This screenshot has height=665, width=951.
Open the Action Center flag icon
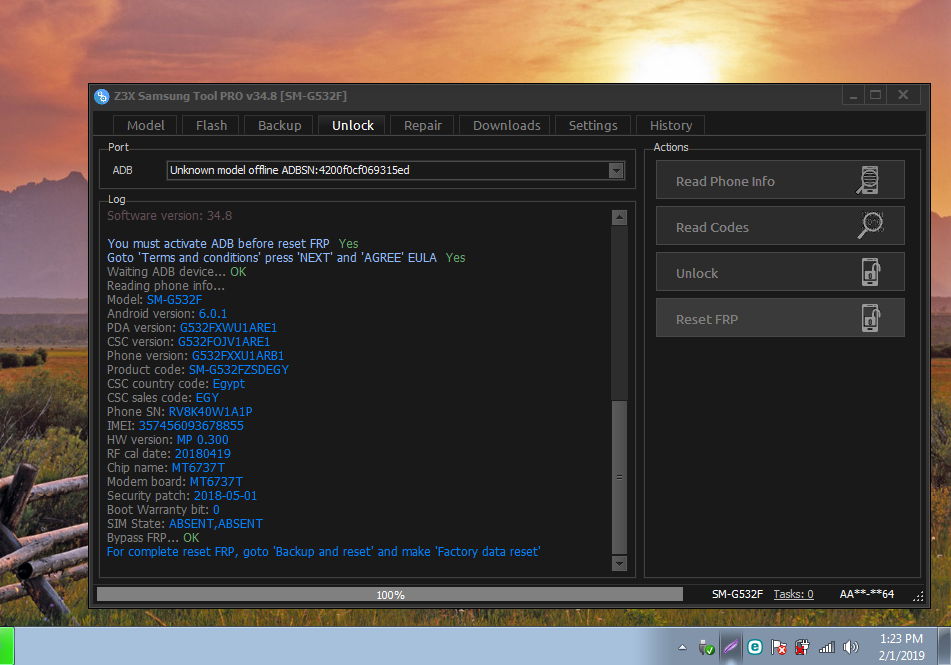778,647
